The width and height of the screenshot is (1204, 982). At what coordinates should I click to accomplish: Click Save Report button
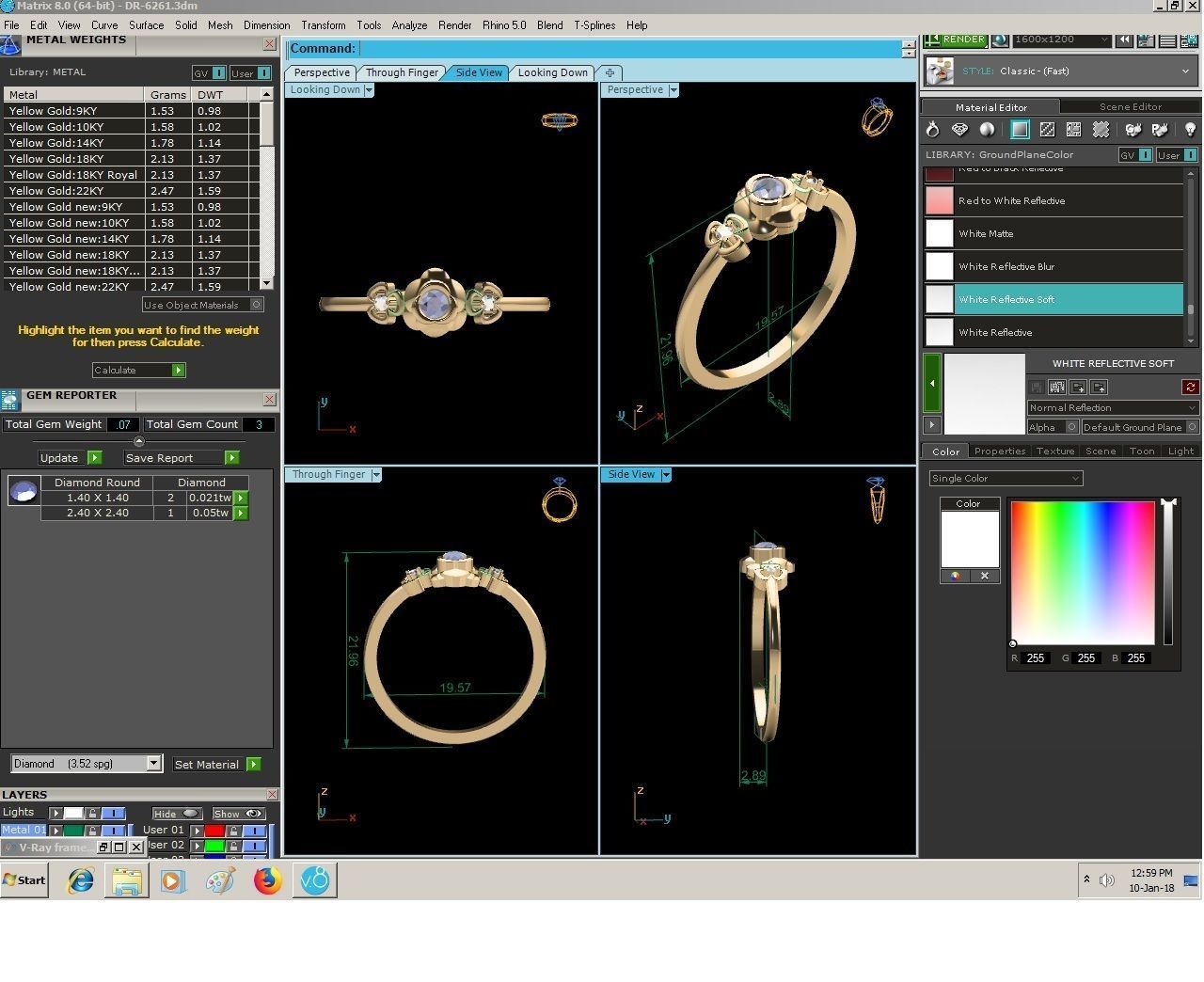(x=182, y=458)
